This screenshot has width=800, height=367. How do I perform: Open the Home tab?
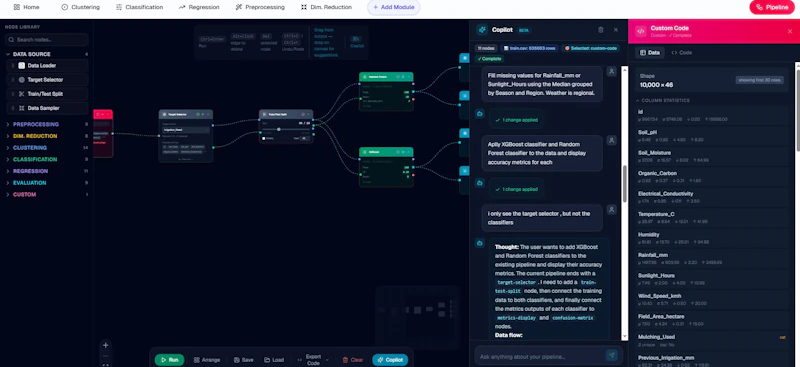tap(26, 7)
